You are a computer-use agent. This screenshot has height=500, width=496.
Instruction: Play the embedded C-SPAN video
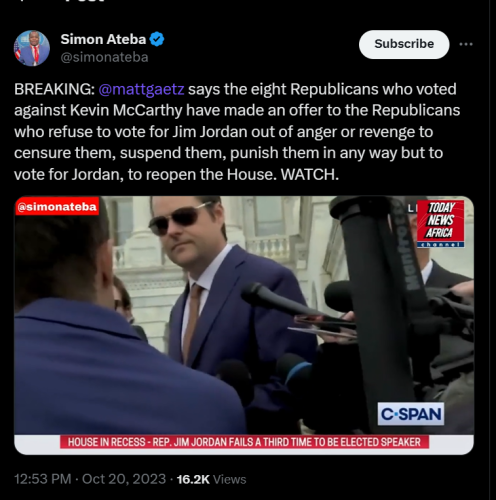point(244,325)
